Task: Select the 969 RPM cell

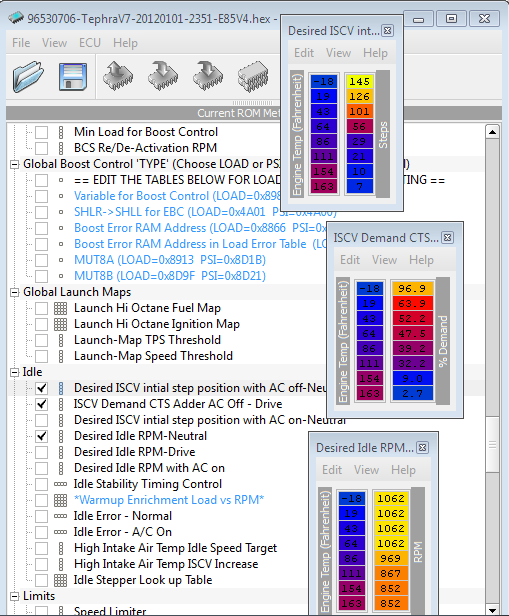Action: (x=391, y=559)
